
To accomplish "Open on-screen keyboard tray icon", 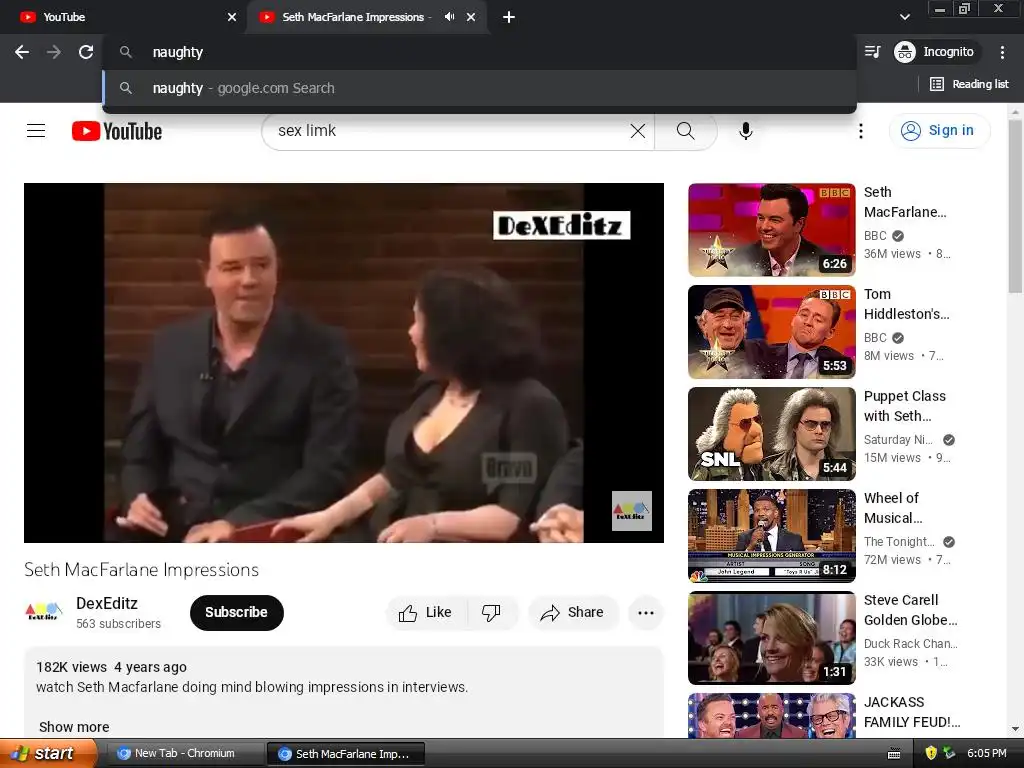I will [894, 754].
